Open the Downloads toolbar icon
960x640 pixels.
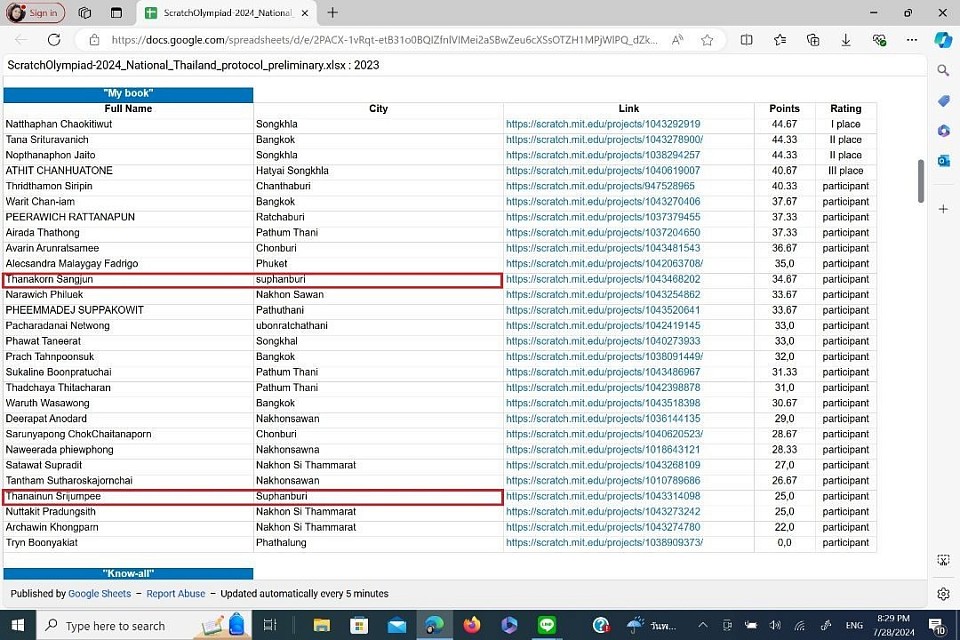pos(846,40)
